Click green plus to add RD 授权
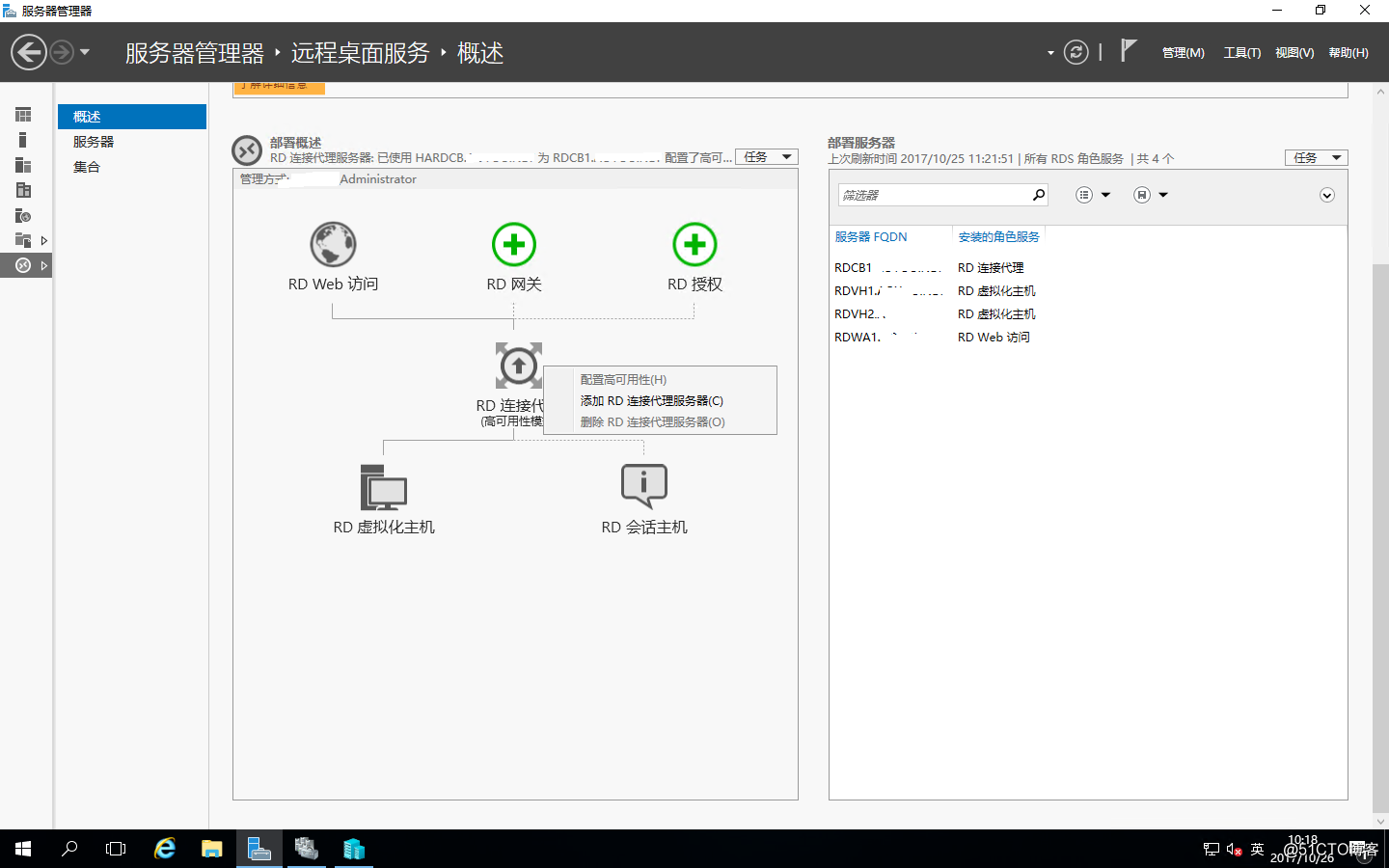This screenshot has height=868, width=1389. tap(694, 244)
